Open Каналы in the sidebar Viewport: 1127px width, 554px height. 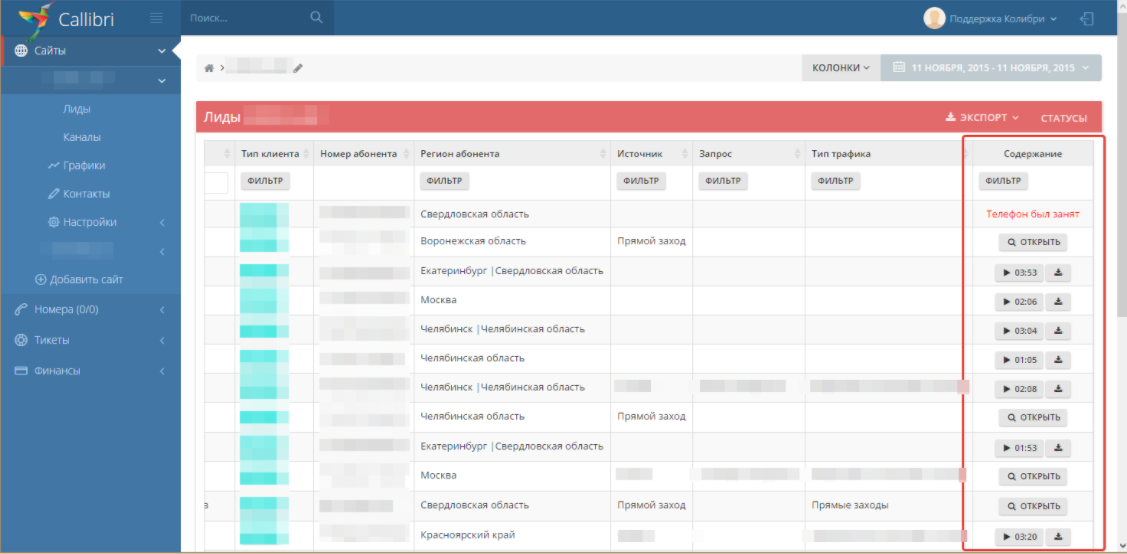click(x=82, y=137)
